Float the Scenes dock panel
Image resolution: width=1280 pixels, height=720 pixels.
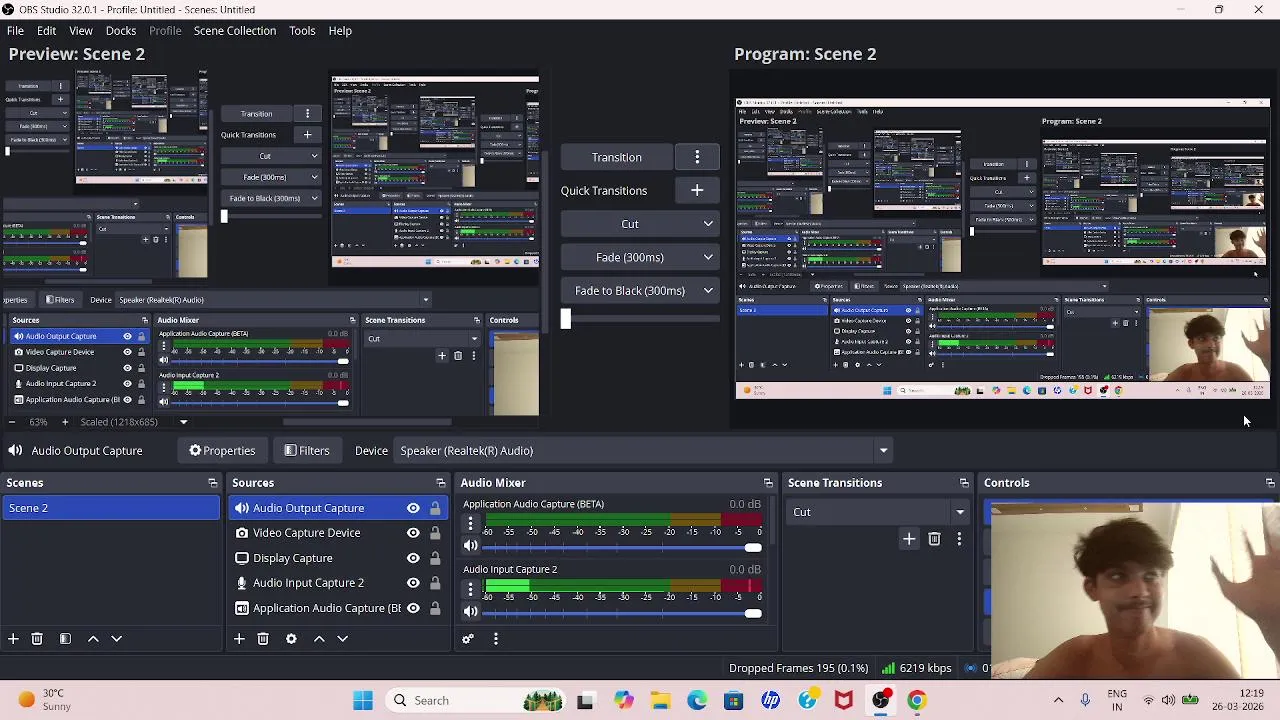coord(212,483)
